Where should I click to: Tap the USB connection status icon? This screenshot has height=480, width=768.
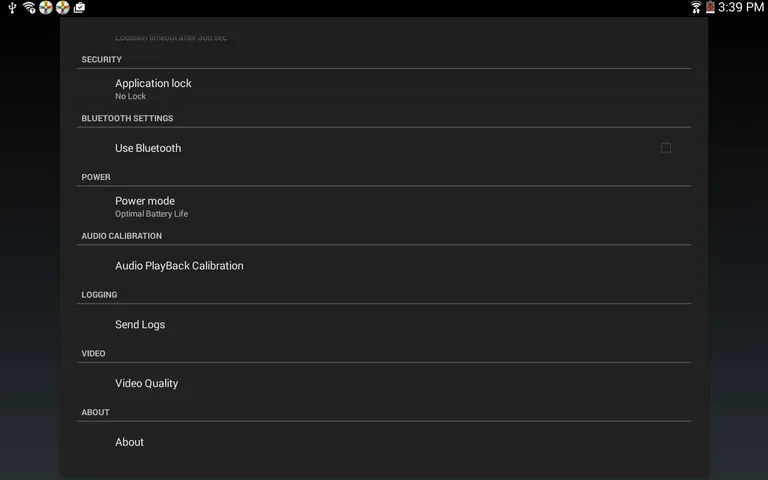tap(12, 8)
